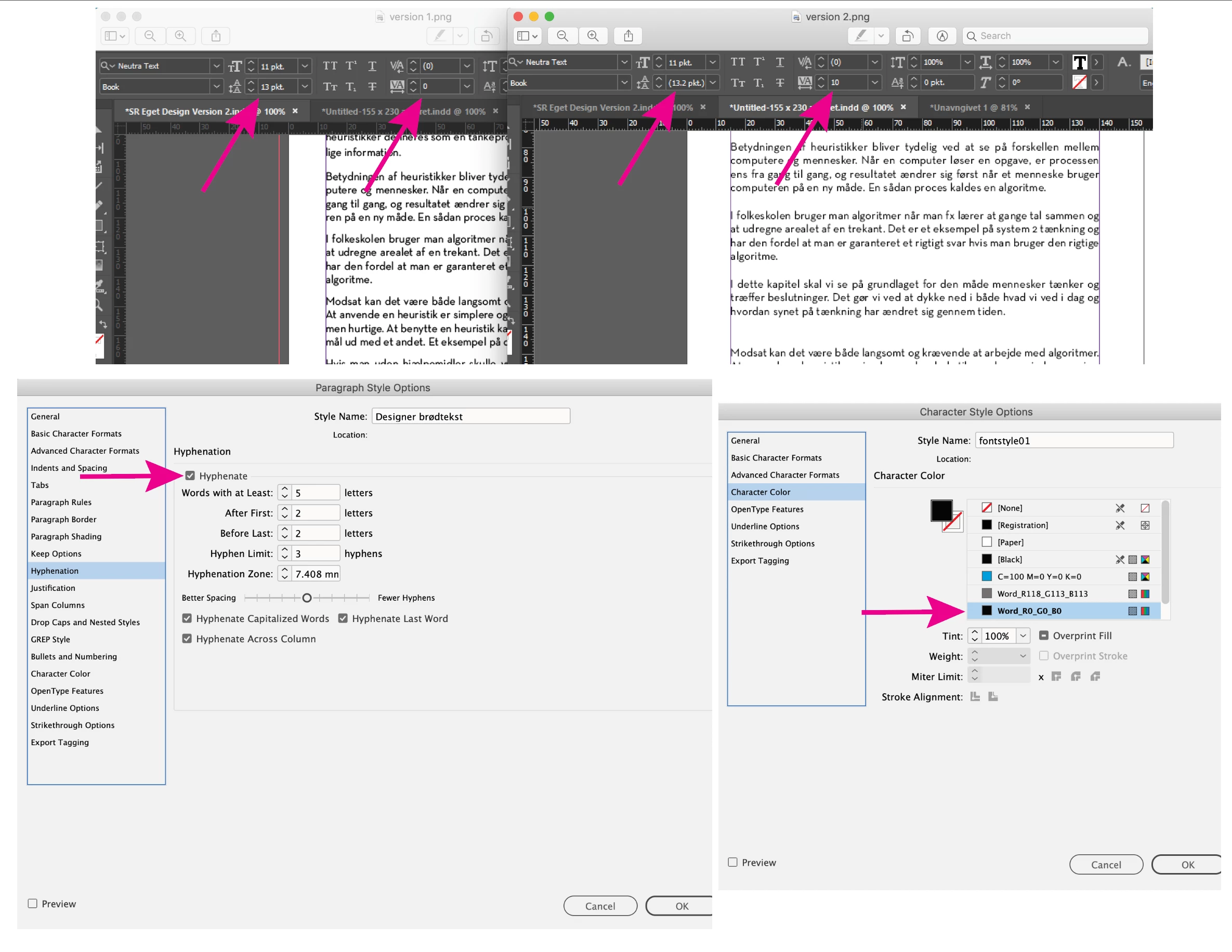Click the Style Name field containing fontstyle01
The height and width of the screenshot is (952, 1232).
coord(1074,441)
